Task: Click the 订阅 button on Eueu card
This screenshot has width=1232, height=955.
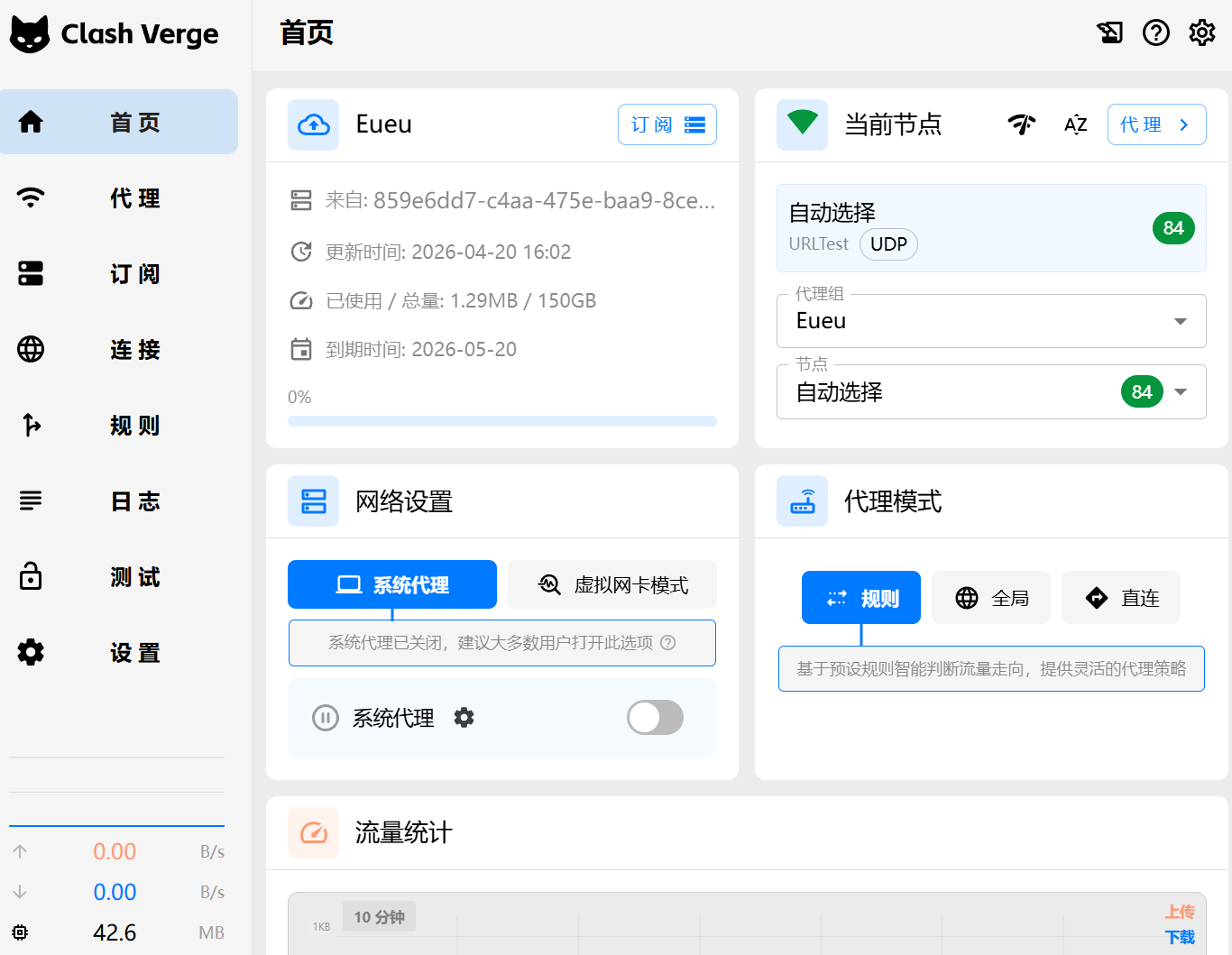Action: point(667,124)
